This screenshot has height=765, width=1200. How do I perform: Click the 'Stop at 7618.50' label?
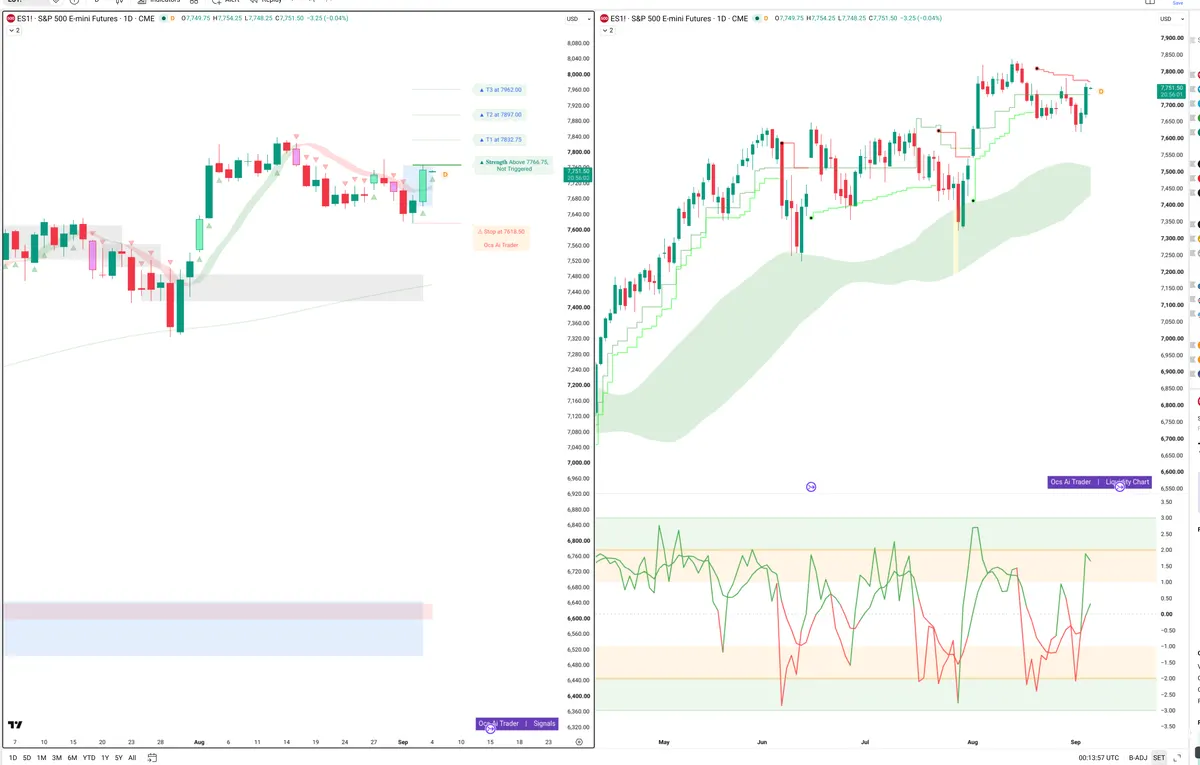coord(501,231)
